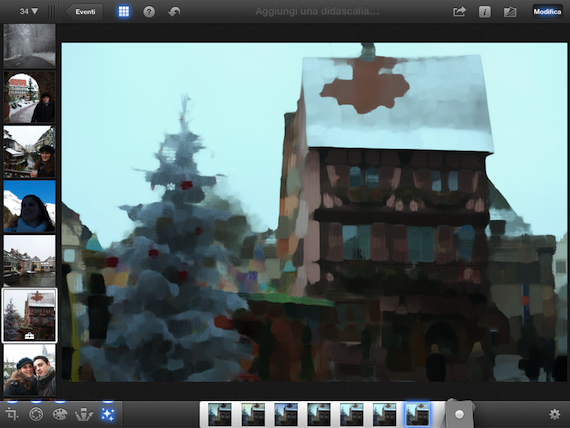Expand the 34 photos filter dropdown
The width and height of the screenshot is (570, 428).
[x=29, y=11]
